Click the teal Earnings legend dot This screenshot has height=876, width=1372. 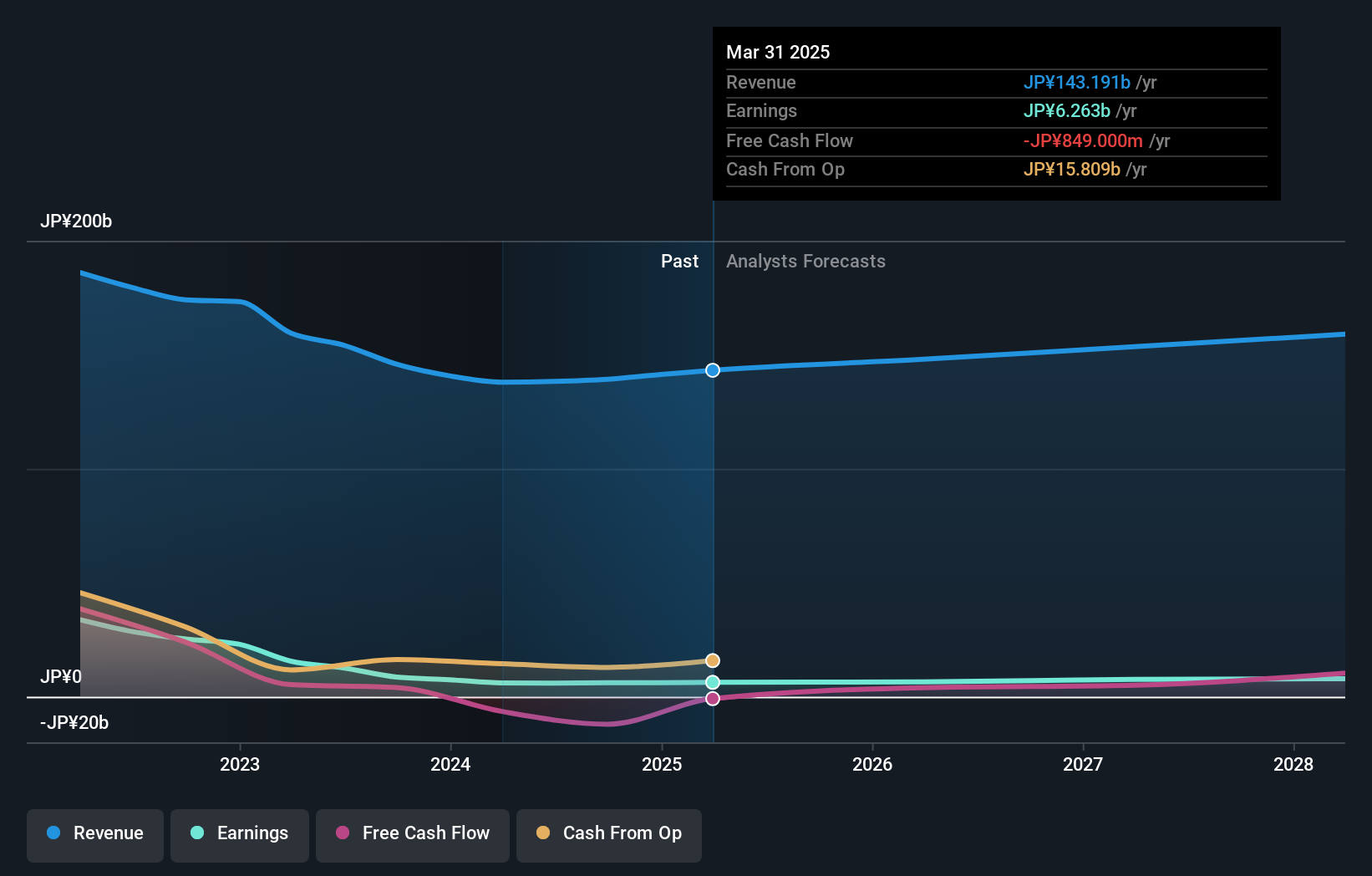pos(197,833)
